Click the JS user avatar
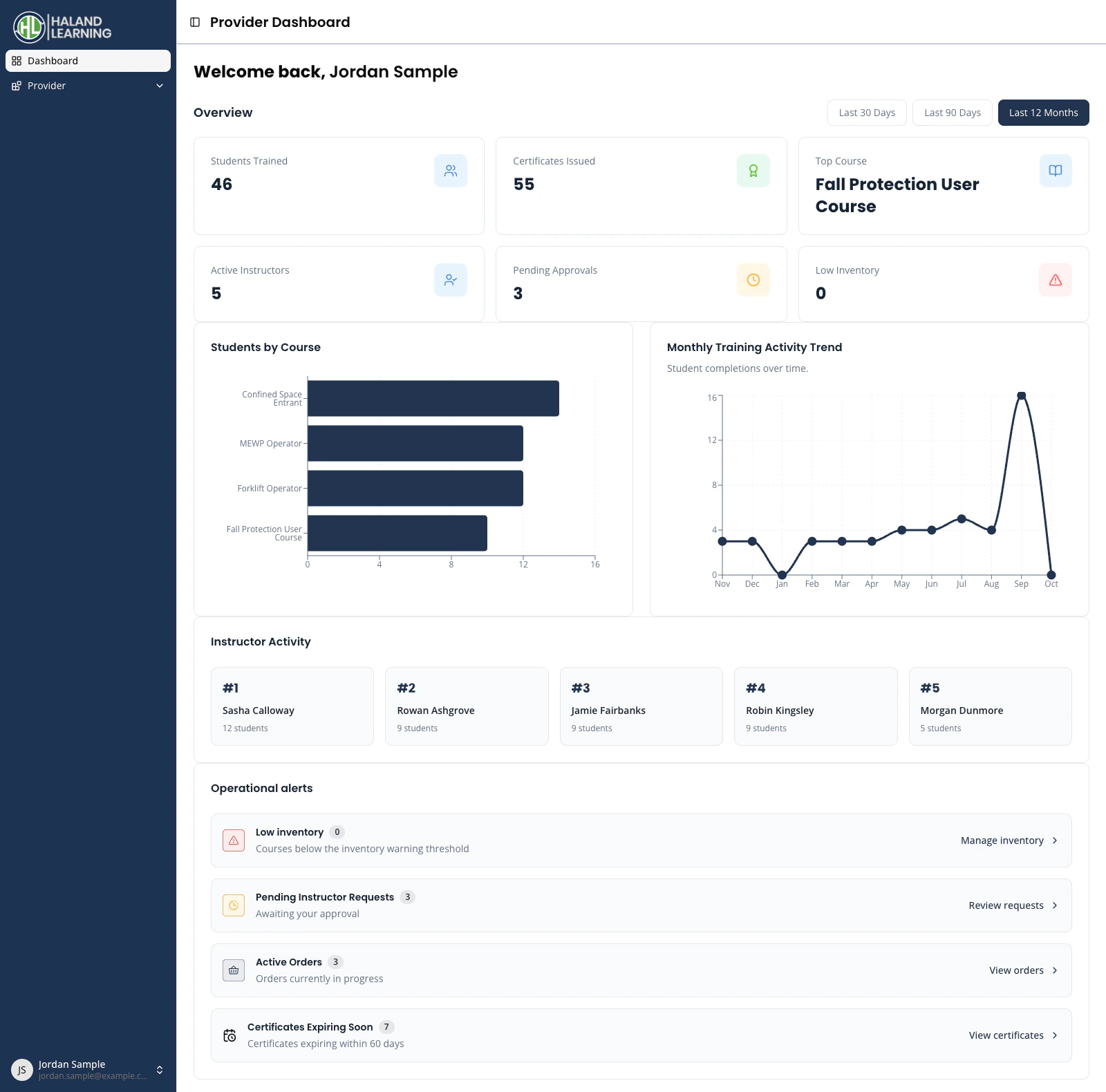Viewport: 1106px width, 1092px height. tap(22, 1070)
